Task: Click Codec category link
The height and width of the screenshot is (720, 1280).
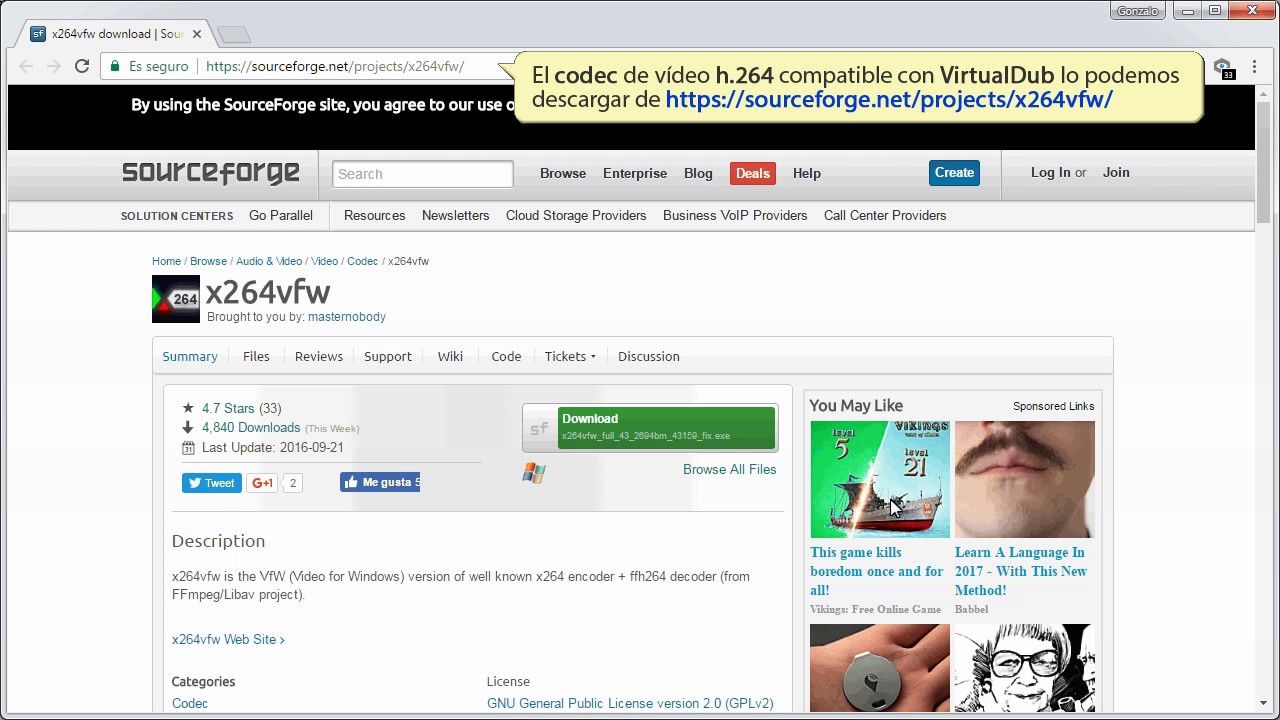Action: click(x=190, y=703)
